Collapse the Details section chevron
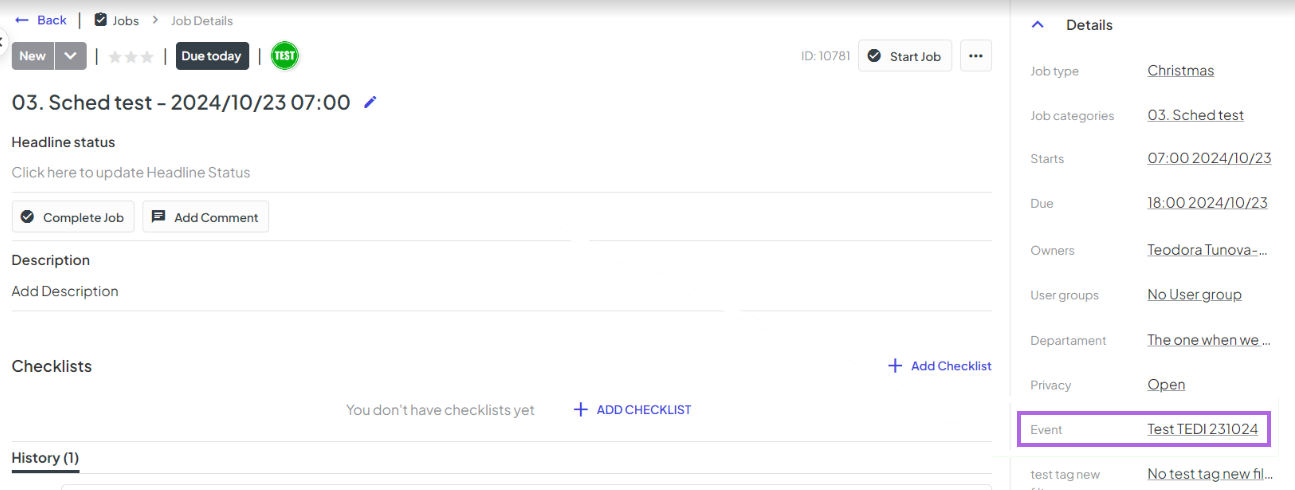Image resolution: width=1295 pixels, height=490 pixels. pyautogui.click(x=1038, y=25)
